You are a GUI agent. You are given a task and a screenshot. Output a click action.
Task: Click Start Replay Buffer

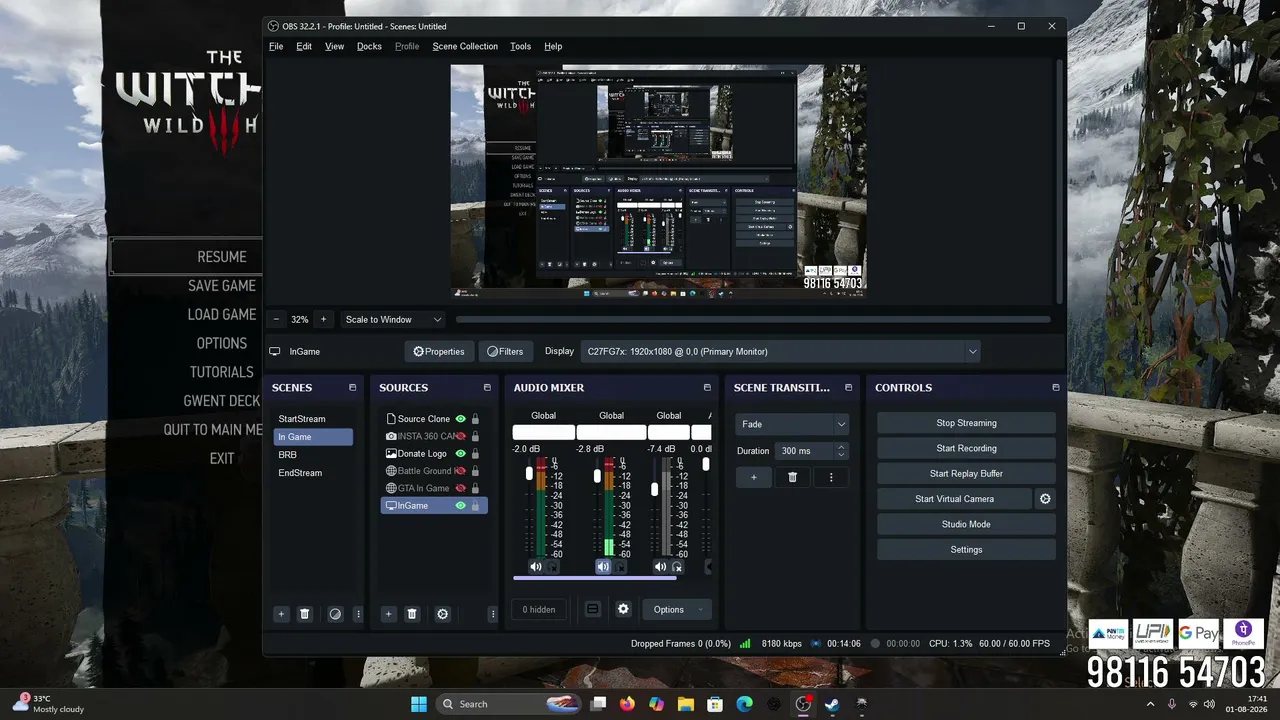[966, 474]
